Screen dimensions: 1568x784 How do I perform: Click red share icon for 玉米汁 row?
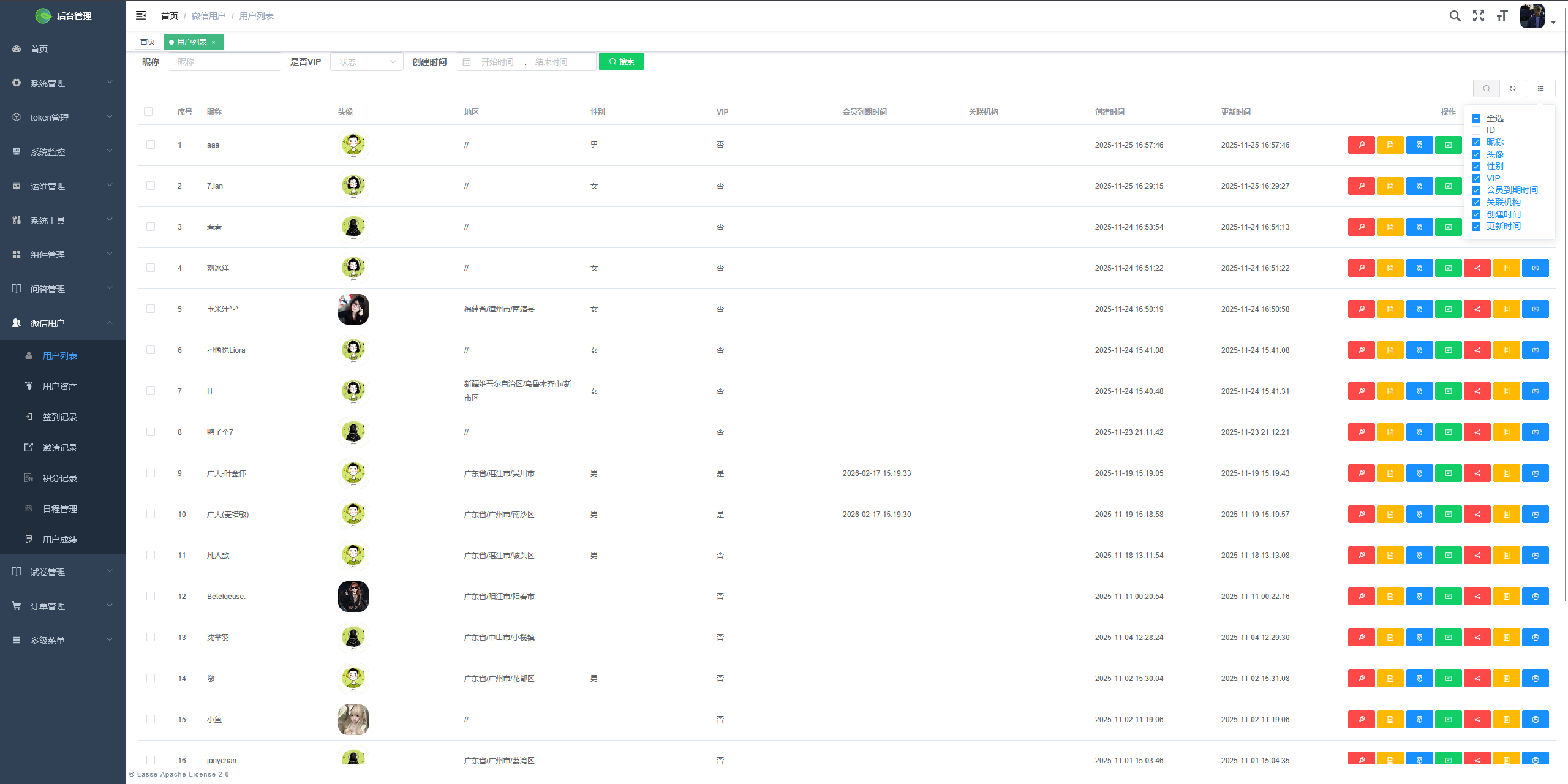coord(1477,309)
